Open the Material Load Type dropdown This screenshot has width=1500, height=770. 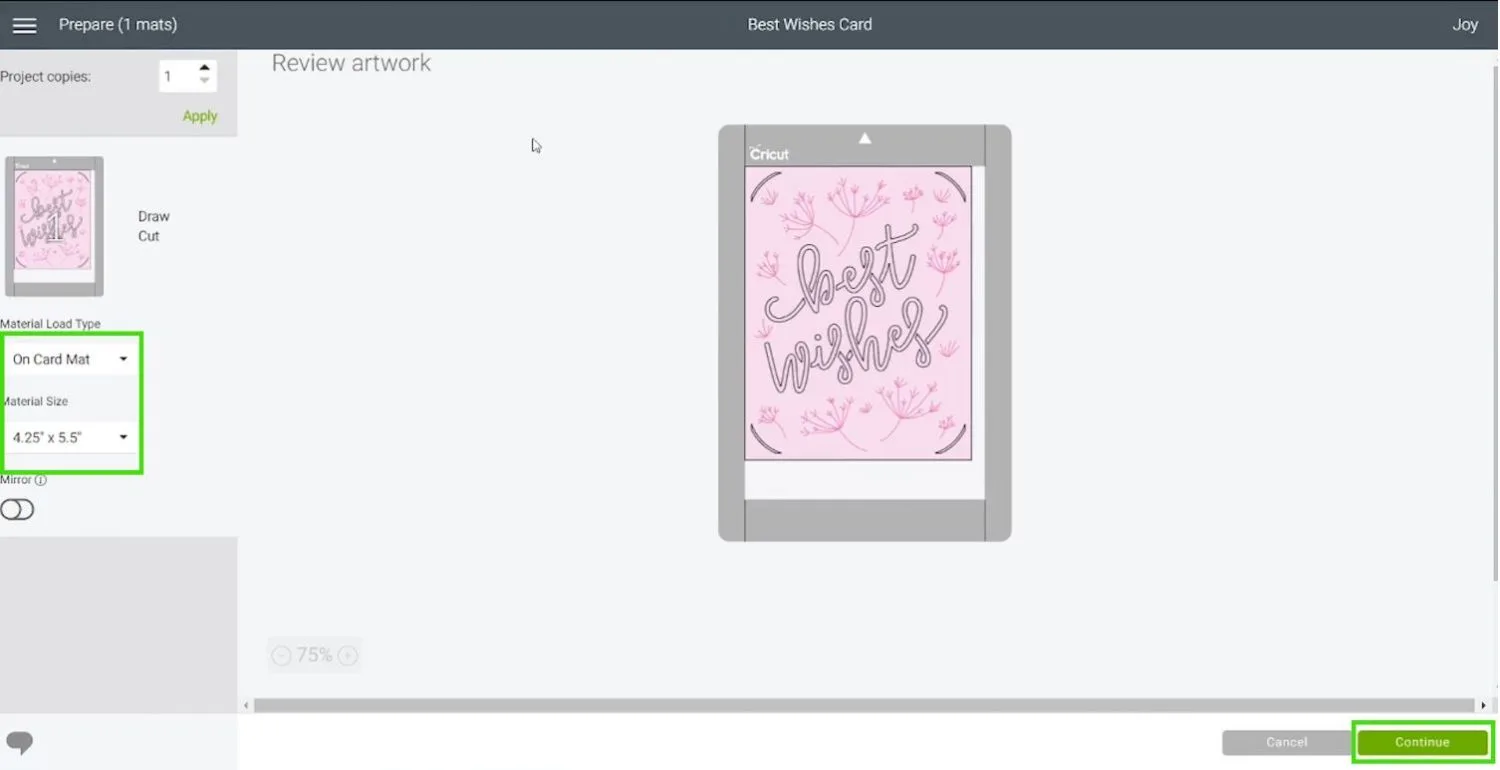click(x=71, y=359)
